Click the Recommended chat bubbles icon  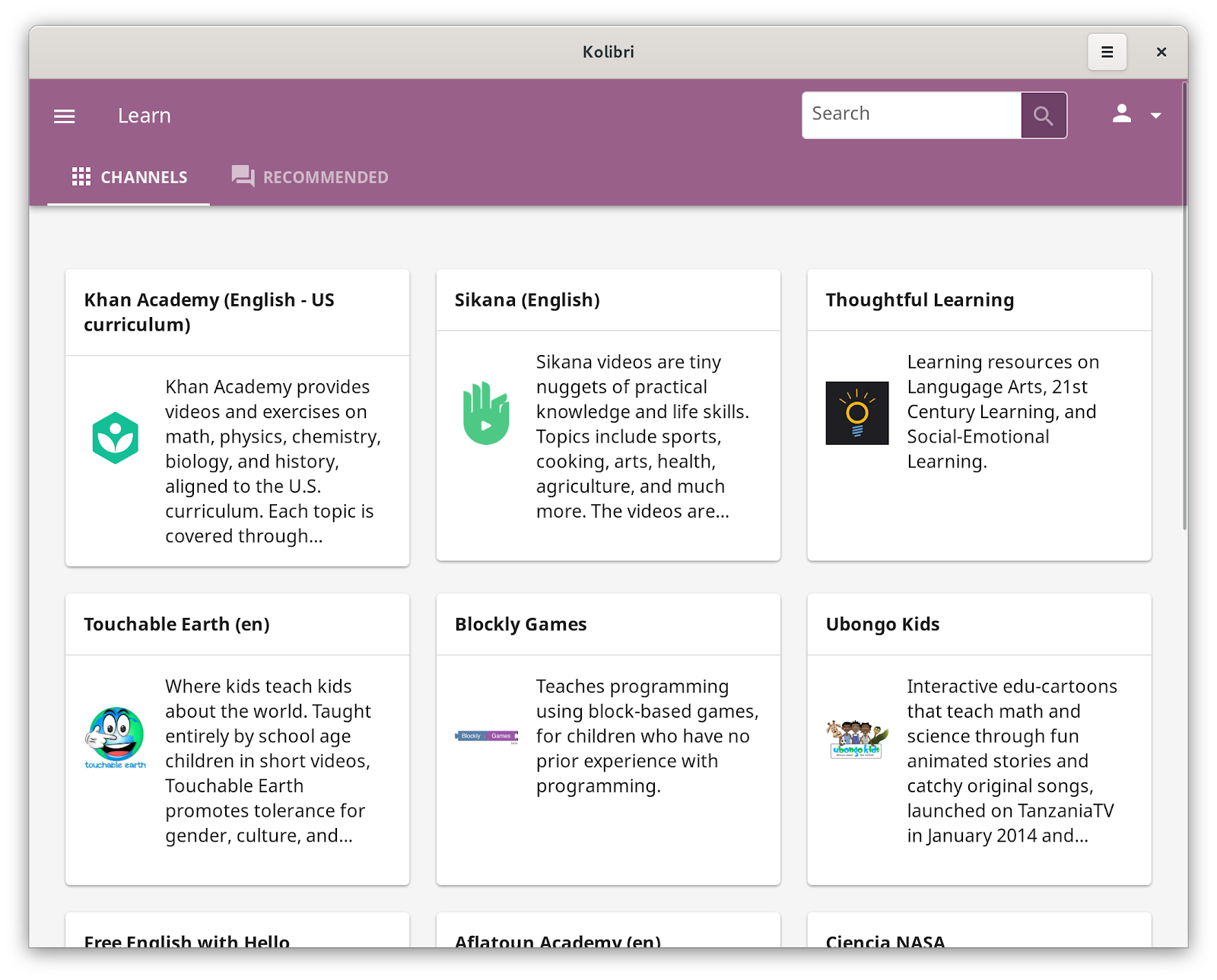(x=243, y=176)
